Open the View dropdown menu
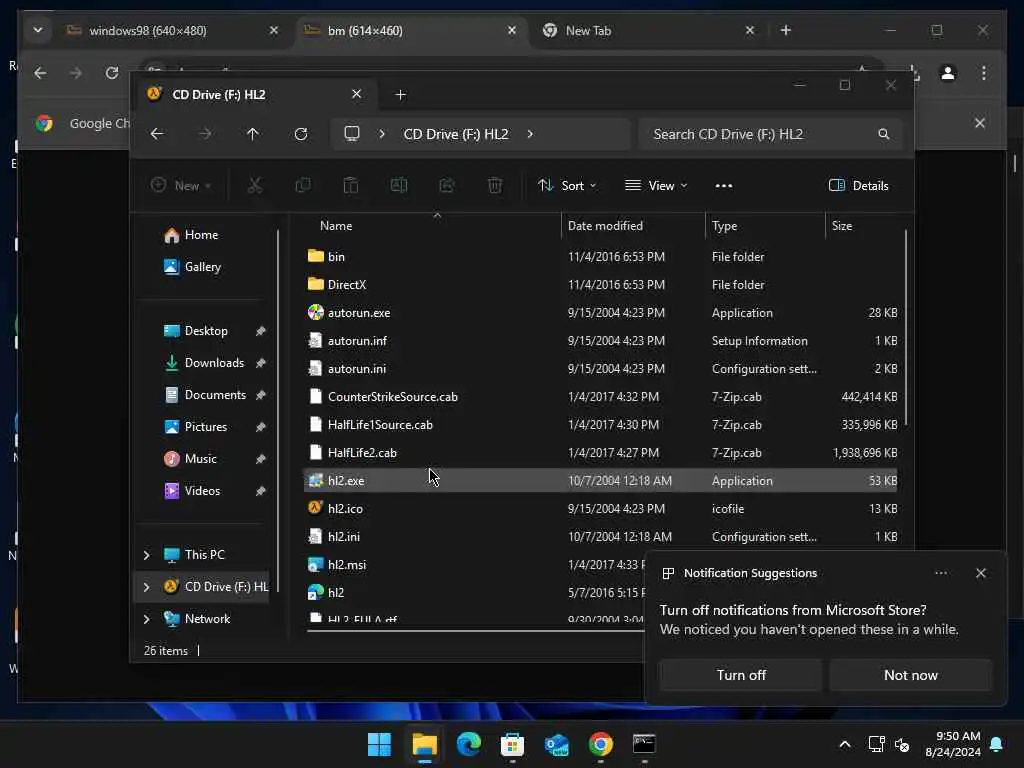1024x768 pixels. [656, 185]
